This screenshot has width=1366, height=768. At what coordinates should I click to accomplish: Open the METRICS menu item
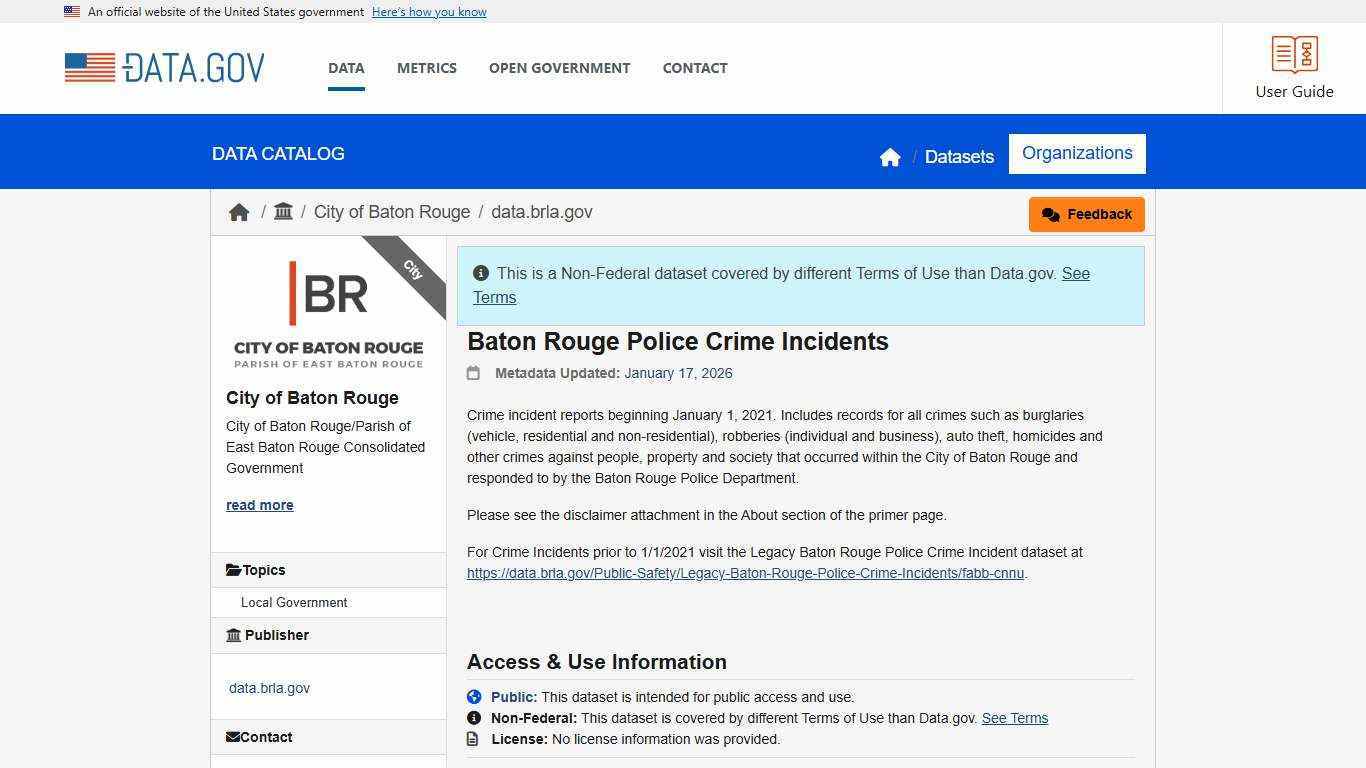(x=426, y=68)
